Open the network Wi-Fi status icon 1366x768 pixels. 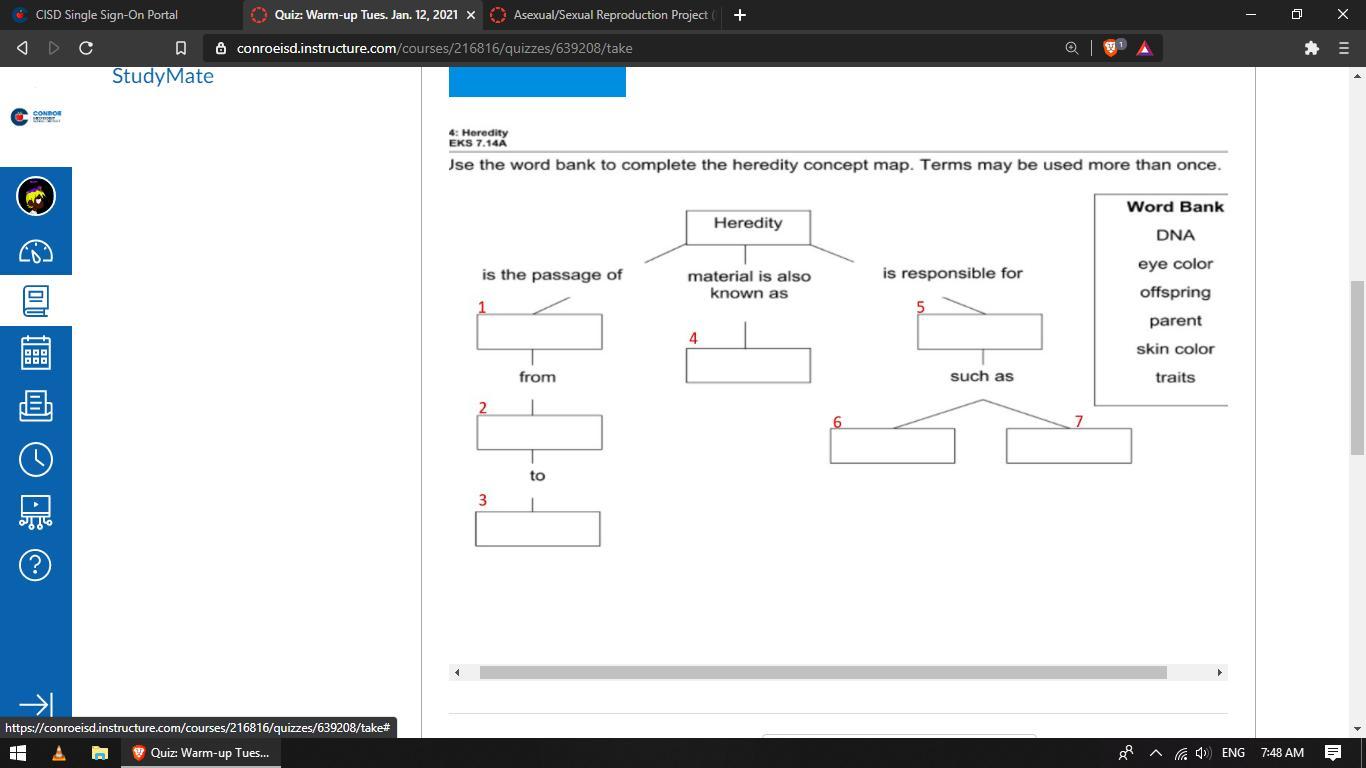[1181, 753]
